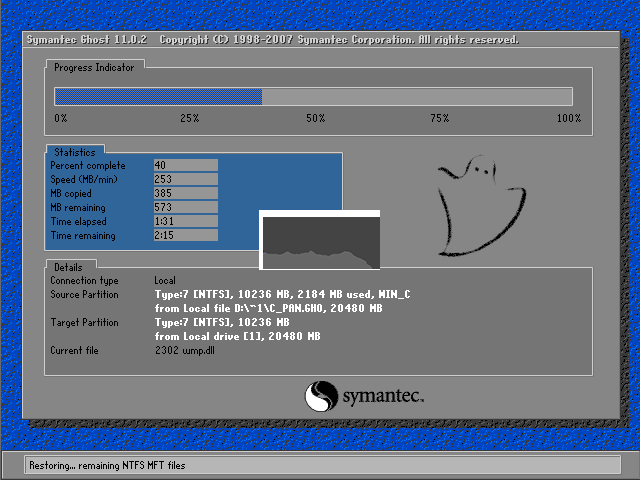Select the Progress Indicator group label
Image resolution: width=640 pixels, height=480 pixels.
tap(94, 68)
